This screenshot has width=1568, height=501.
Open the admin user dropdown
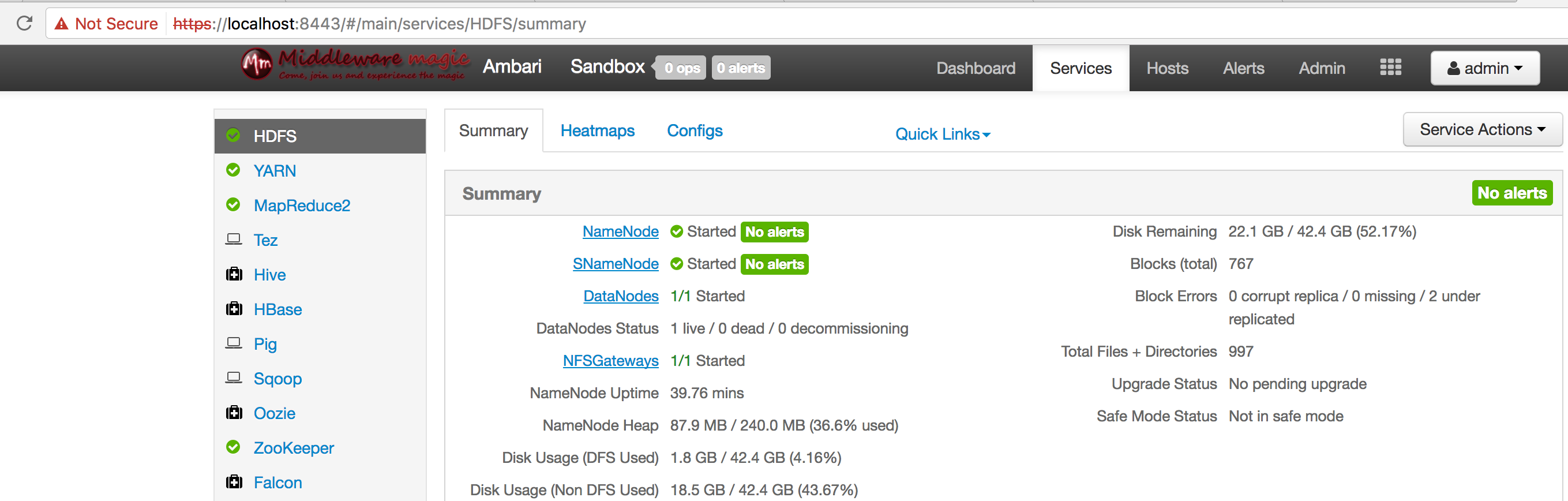point(1484,68)
